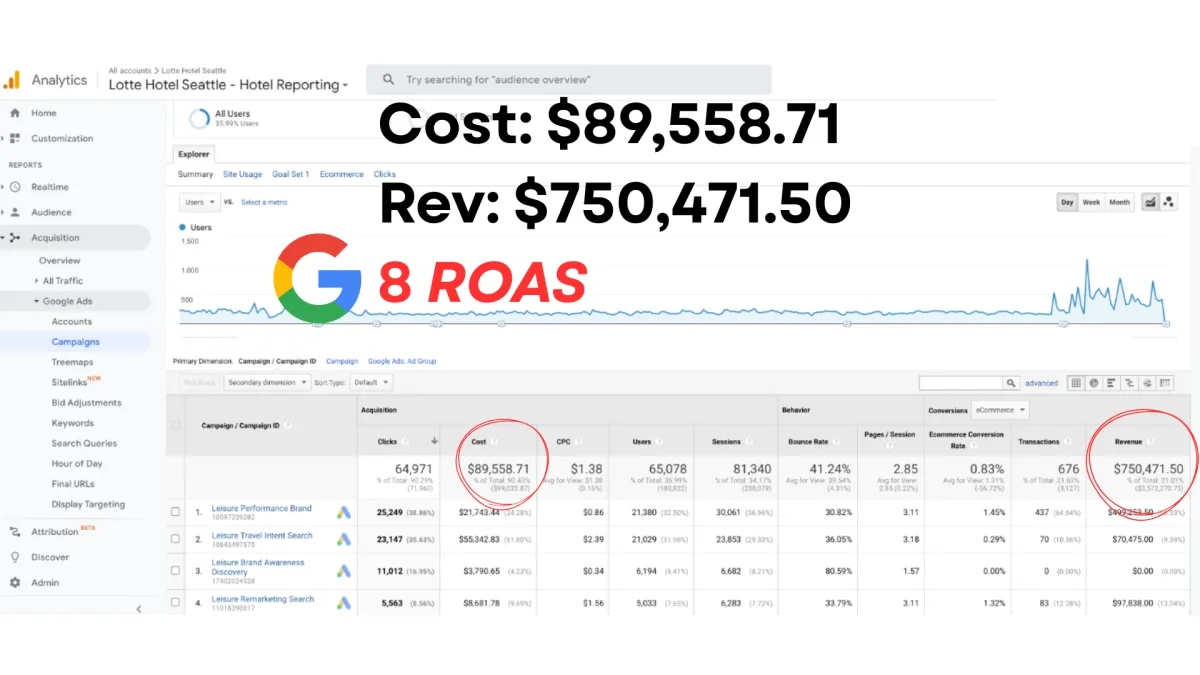This screenshot has width=1200, height=675.
Task: Open the Customization dashboard icon
Action: coord(15,138)
